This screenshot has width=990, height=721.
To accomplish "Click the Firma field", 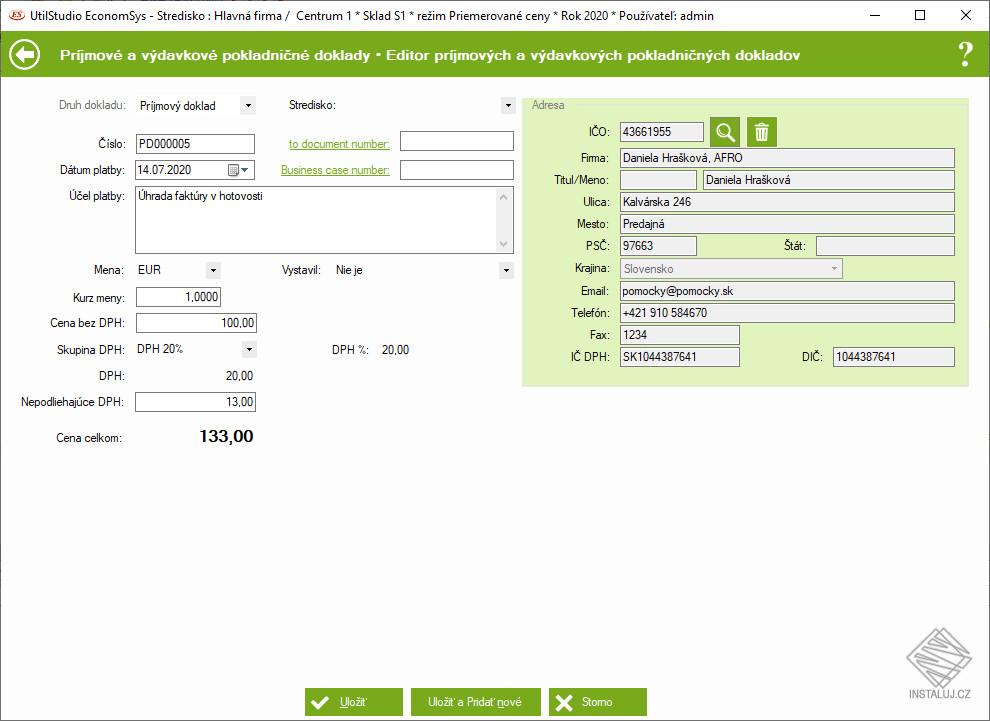I will (x=787, y=158).
